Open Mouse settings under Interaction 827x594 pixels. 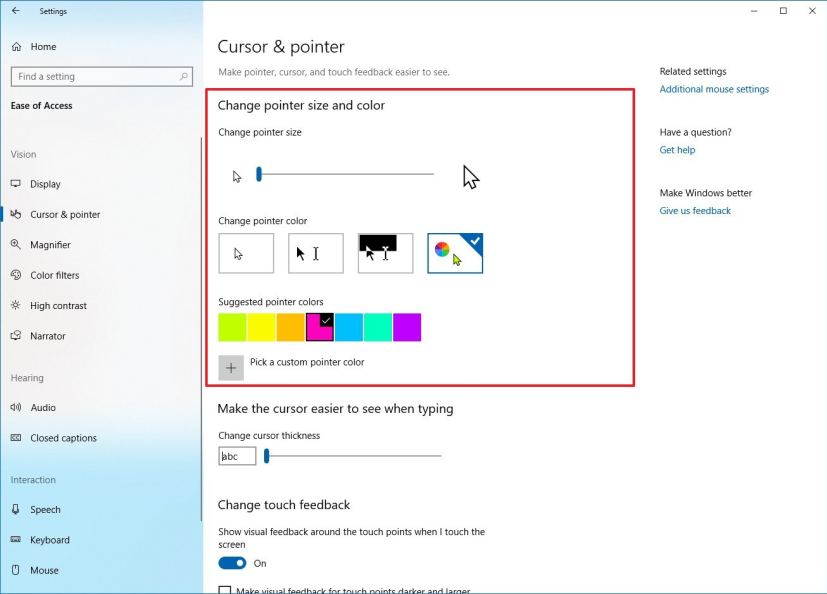coord(45,570)
